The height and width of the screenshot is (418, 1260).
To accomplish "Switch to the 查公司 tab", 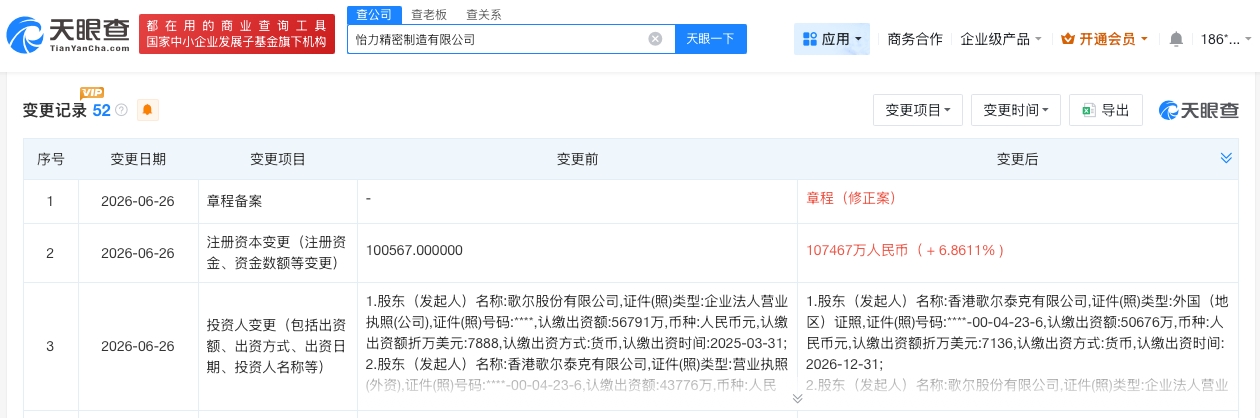I will click(372, 14).
